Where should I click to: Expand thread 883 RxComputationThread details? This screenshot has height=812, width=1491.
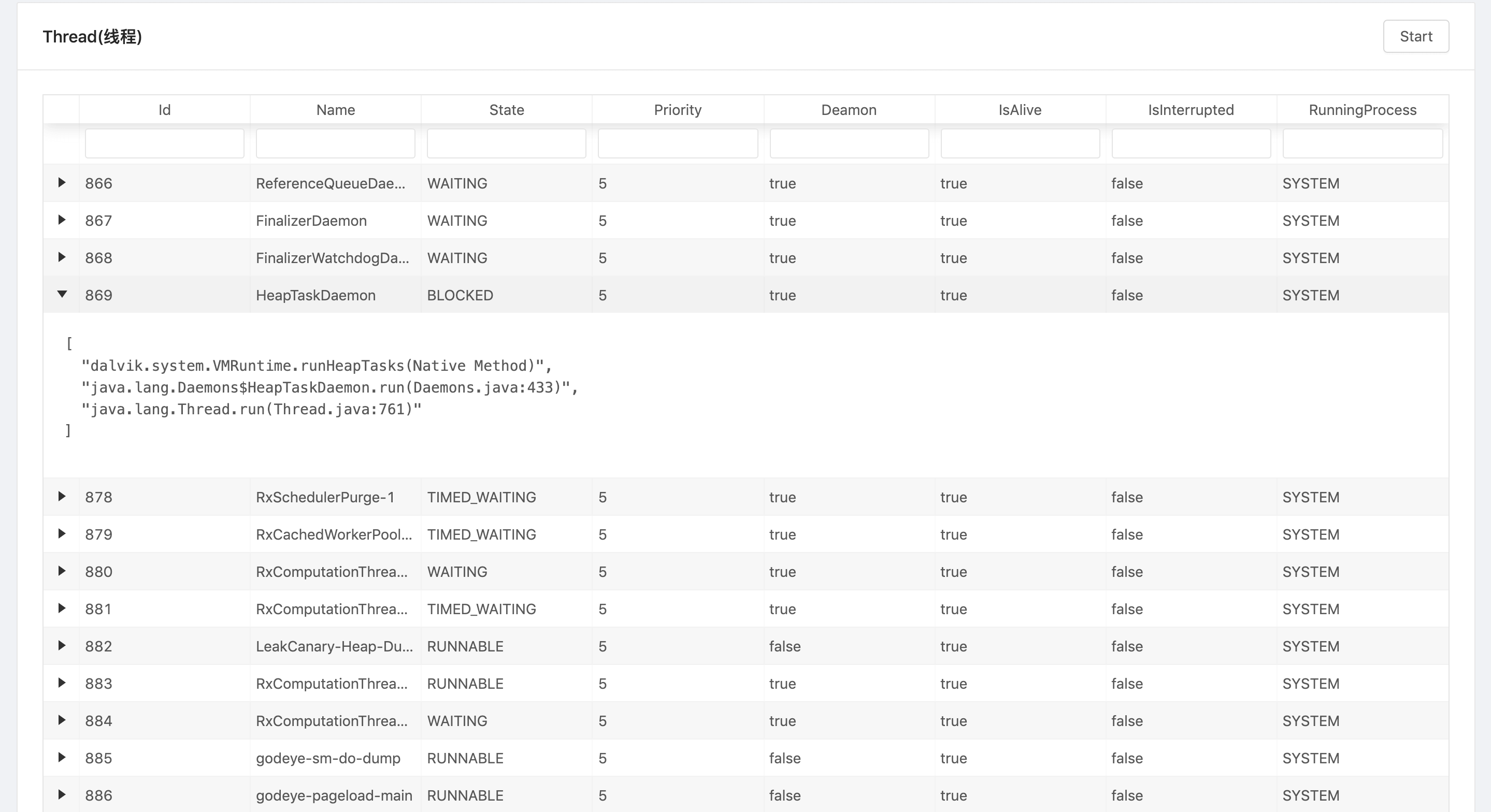[63, 684]
